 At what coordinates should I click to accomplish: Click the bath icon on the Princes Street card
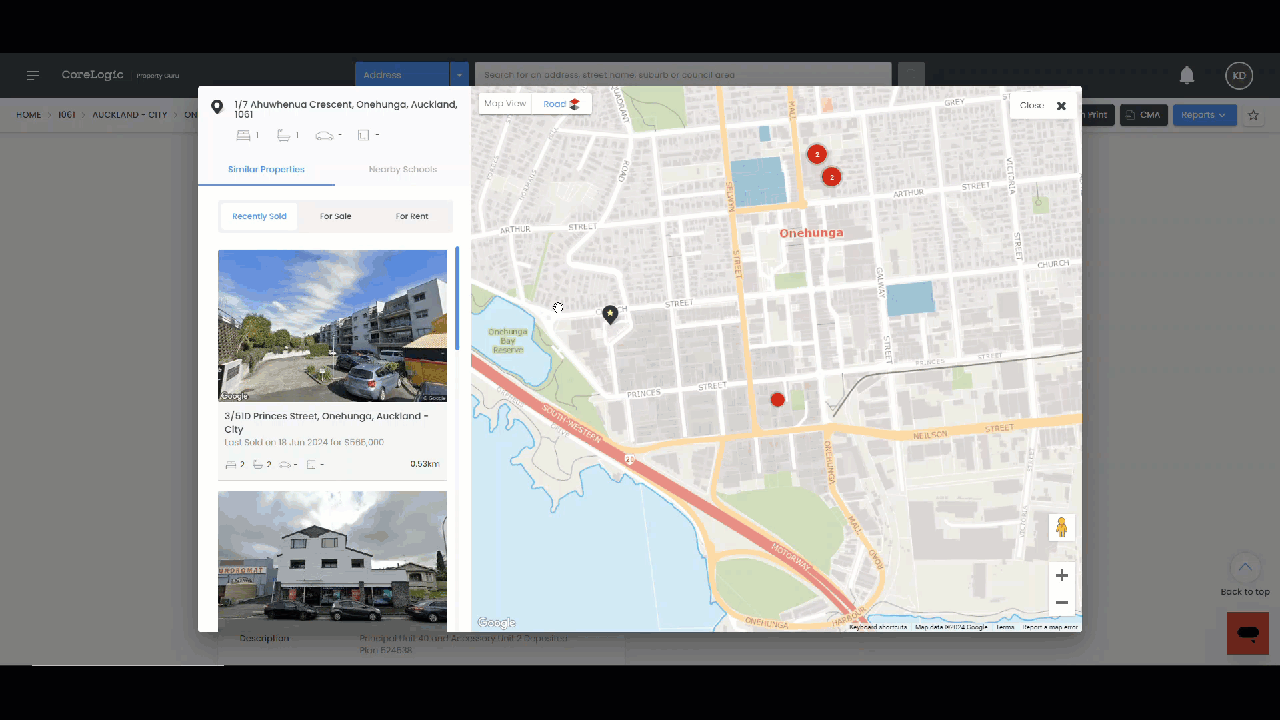click(258, 464)
